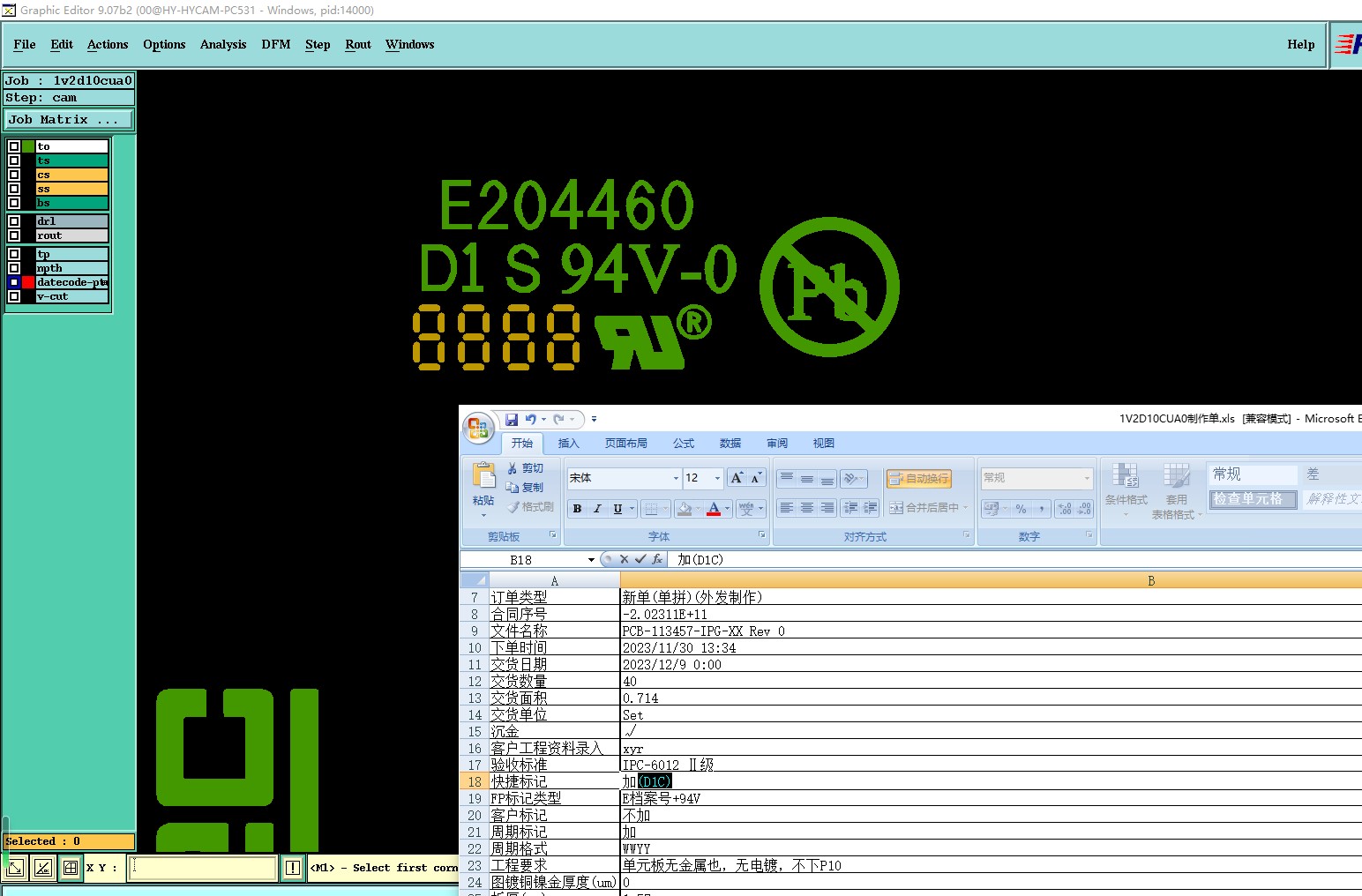Open the number format 常规 dropdown
1362x896 pixels.
1087,478
